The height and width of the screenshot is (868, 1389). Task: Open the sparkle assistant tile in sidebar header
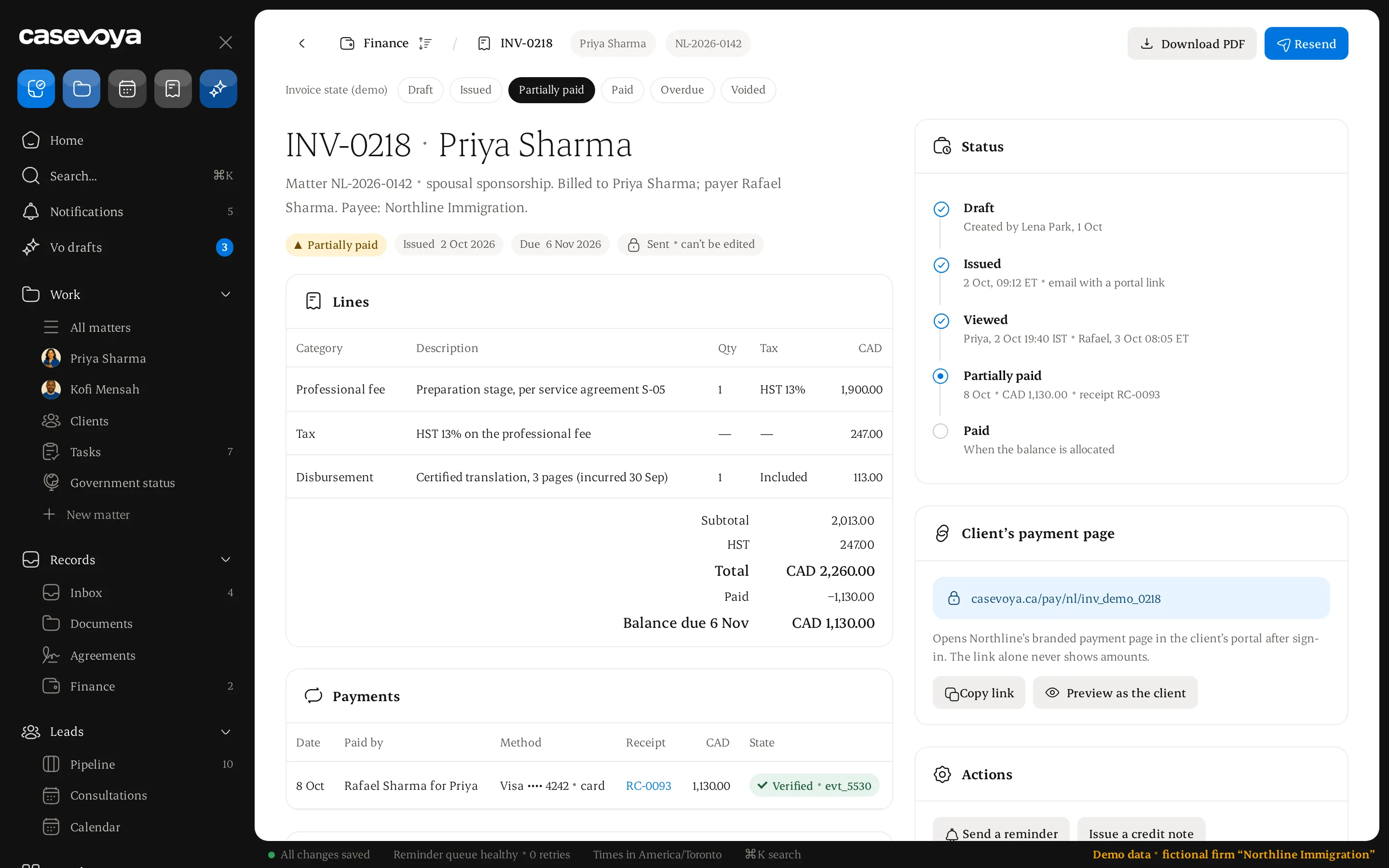point(218,88)
